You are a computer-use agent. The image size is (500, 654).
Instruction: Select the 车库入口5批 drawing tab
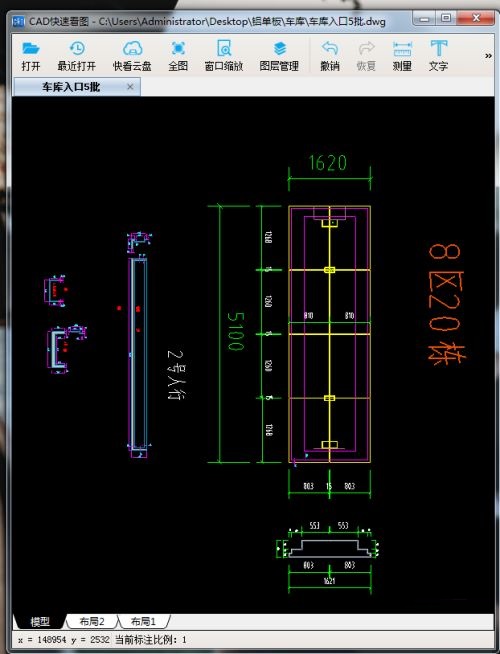pyautogui.click(x=77, y=87)
